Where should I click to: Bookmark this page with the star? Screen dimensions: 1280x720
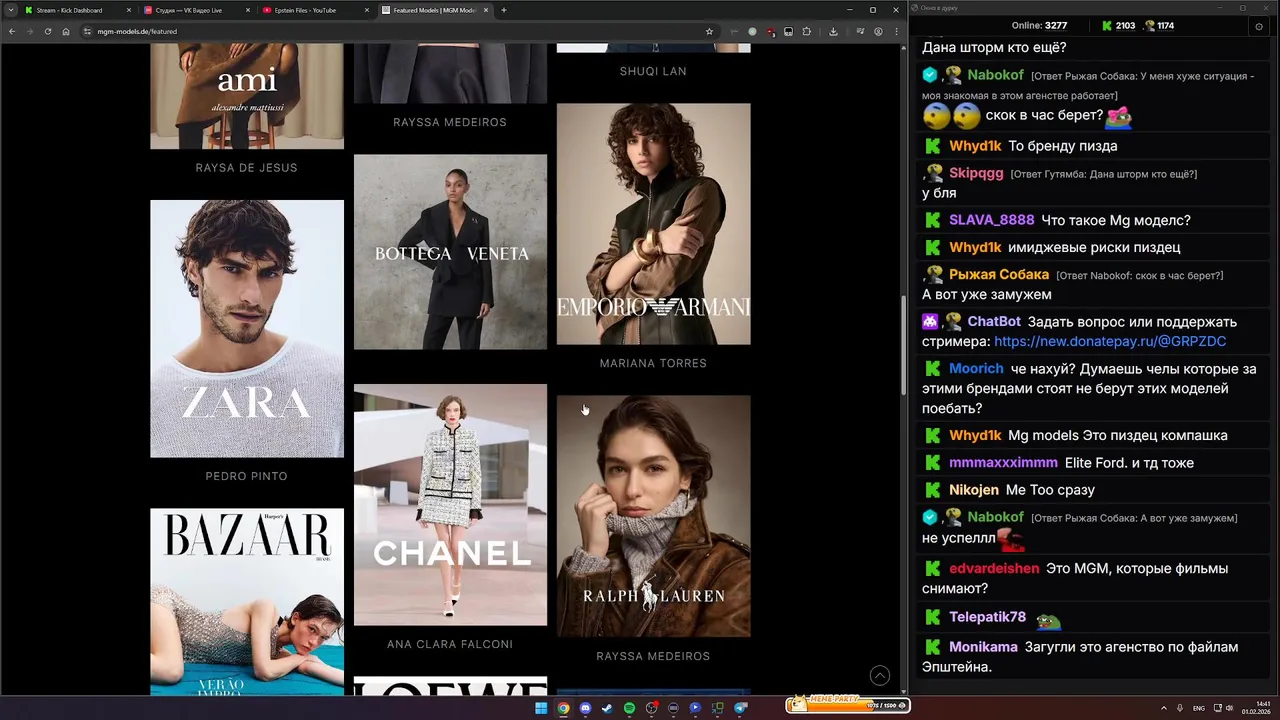click(709, 31)
